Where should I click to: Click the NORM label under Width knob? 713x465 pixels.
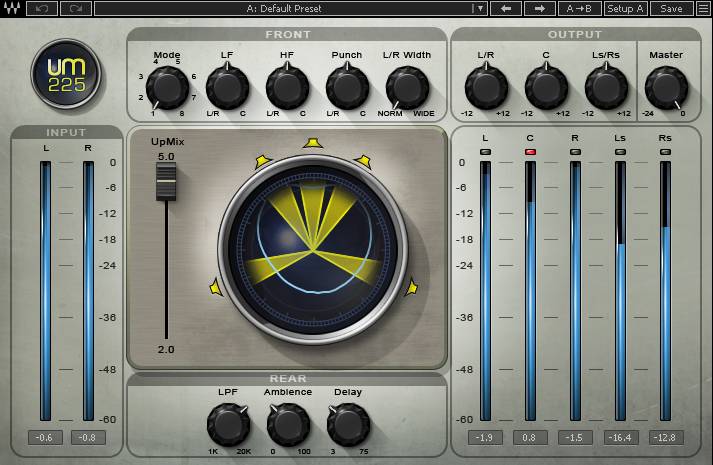pyautogui.click(x=390, y=114)
